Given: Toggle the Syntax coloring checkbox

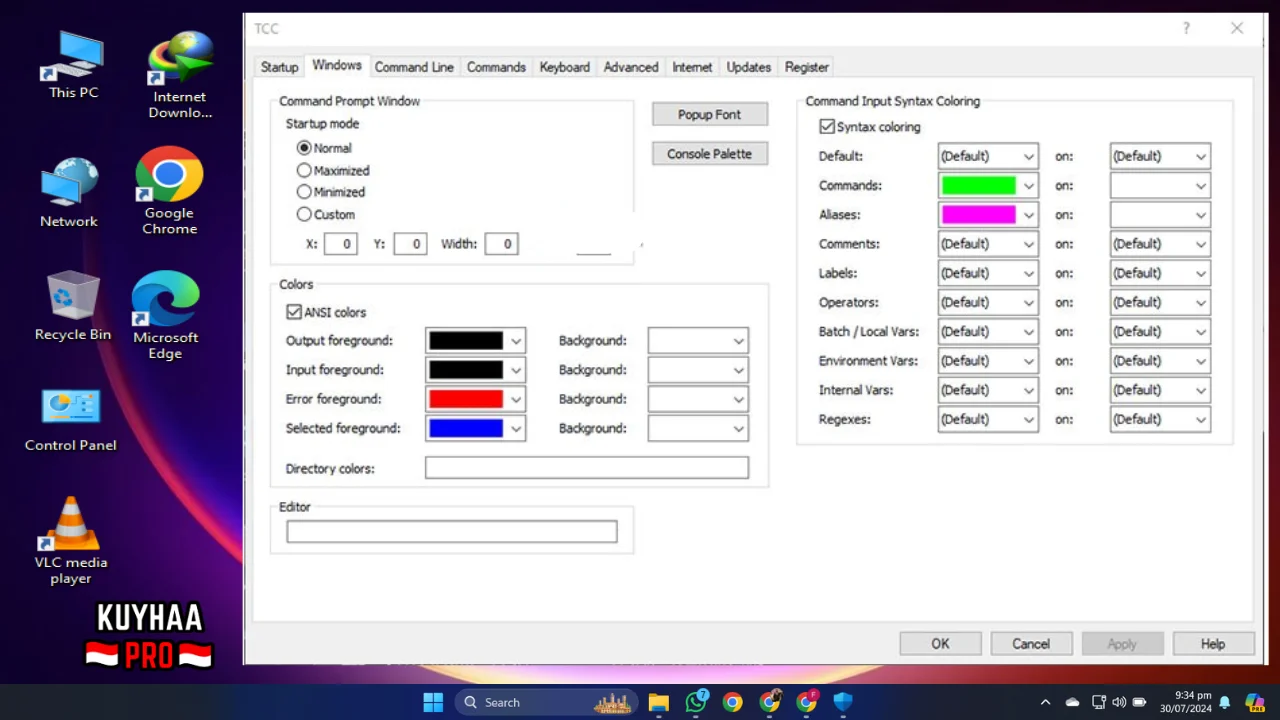Looking at the screenshot, I should point(827,127).
